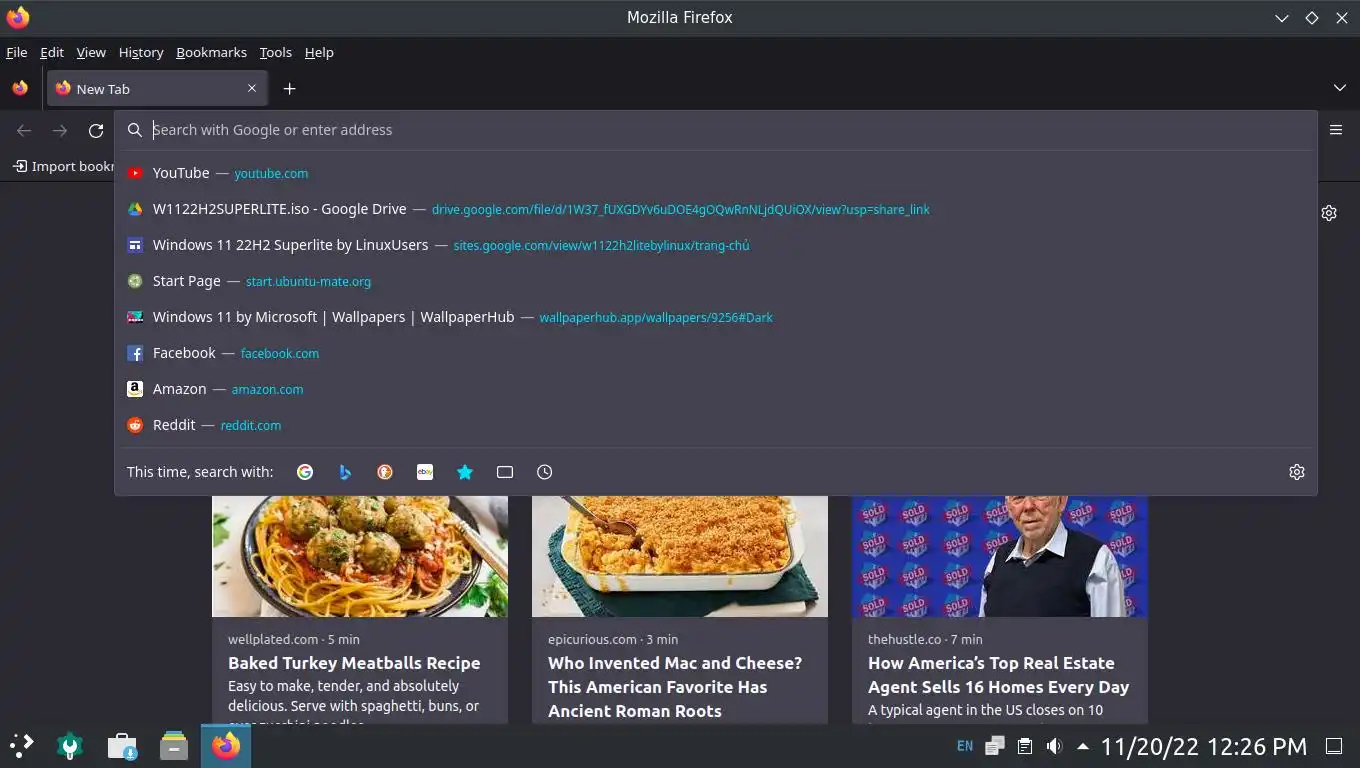This screenshot has width=1360, height=768.
Task: Search this time with Bing
Action: [345, 472]
